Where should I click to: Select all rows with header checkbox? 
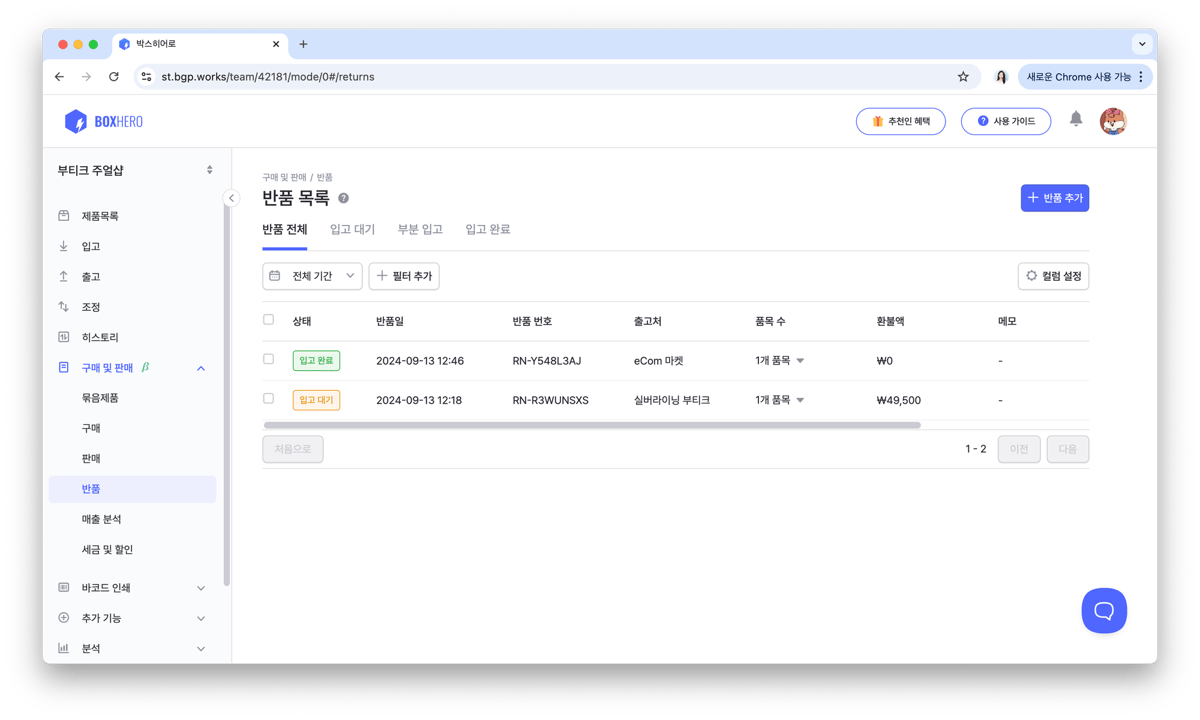pyautogui.click(x=268, y=320)
